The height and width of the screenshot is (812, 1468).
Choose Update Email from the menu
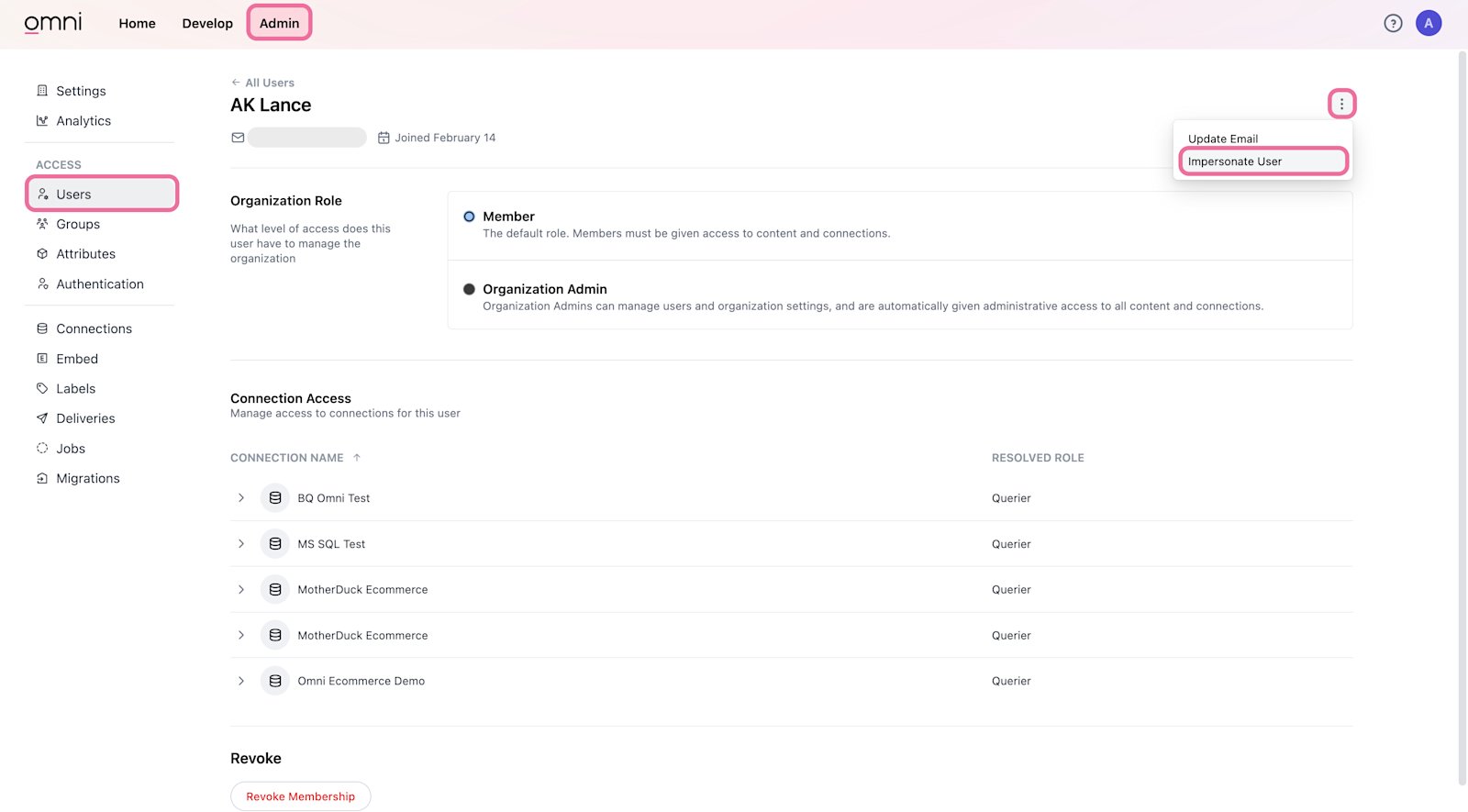(x=1223, y=139)
